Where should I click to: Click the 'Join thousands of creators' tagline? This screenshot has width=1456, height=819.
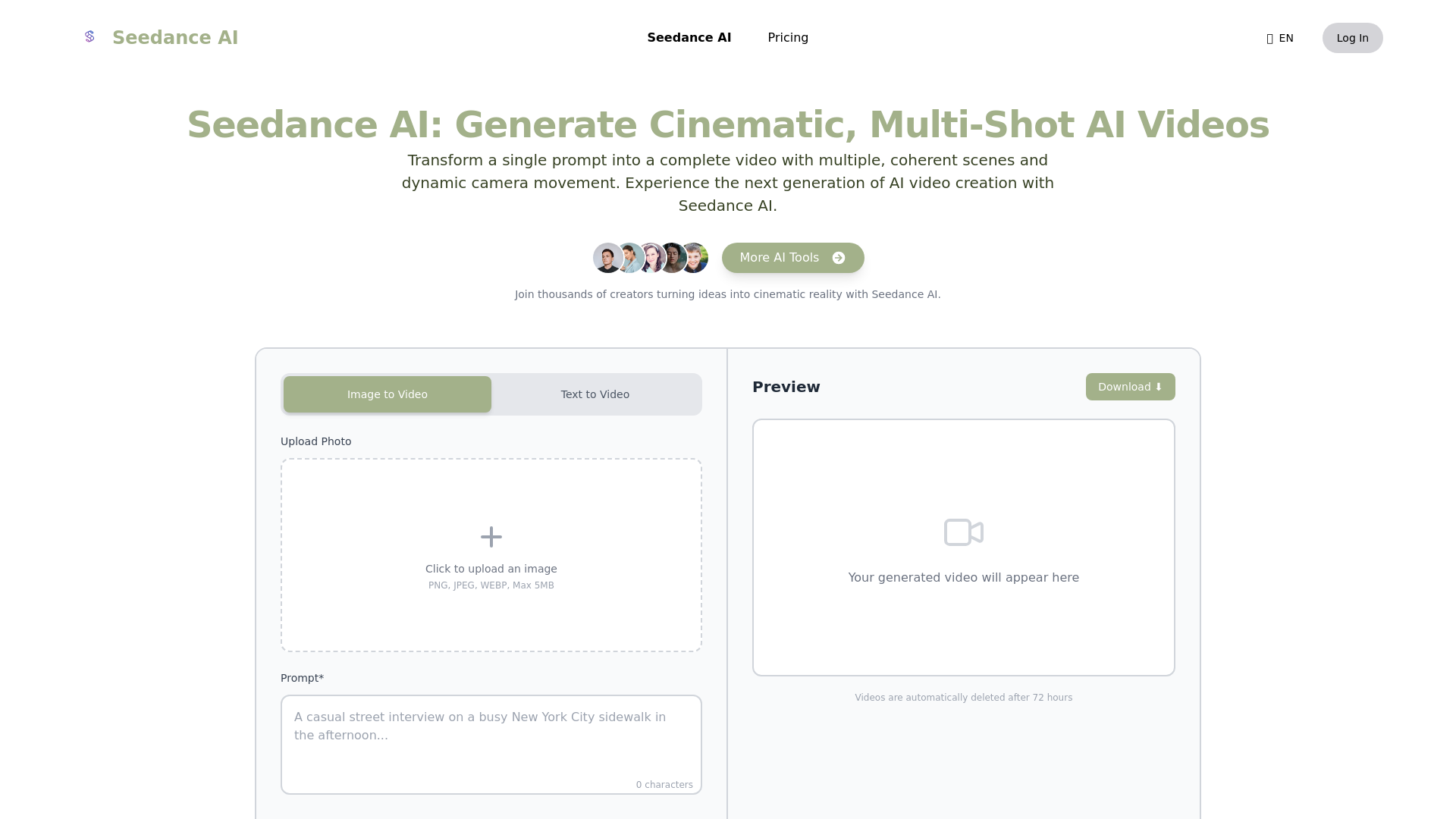point(728,294)
